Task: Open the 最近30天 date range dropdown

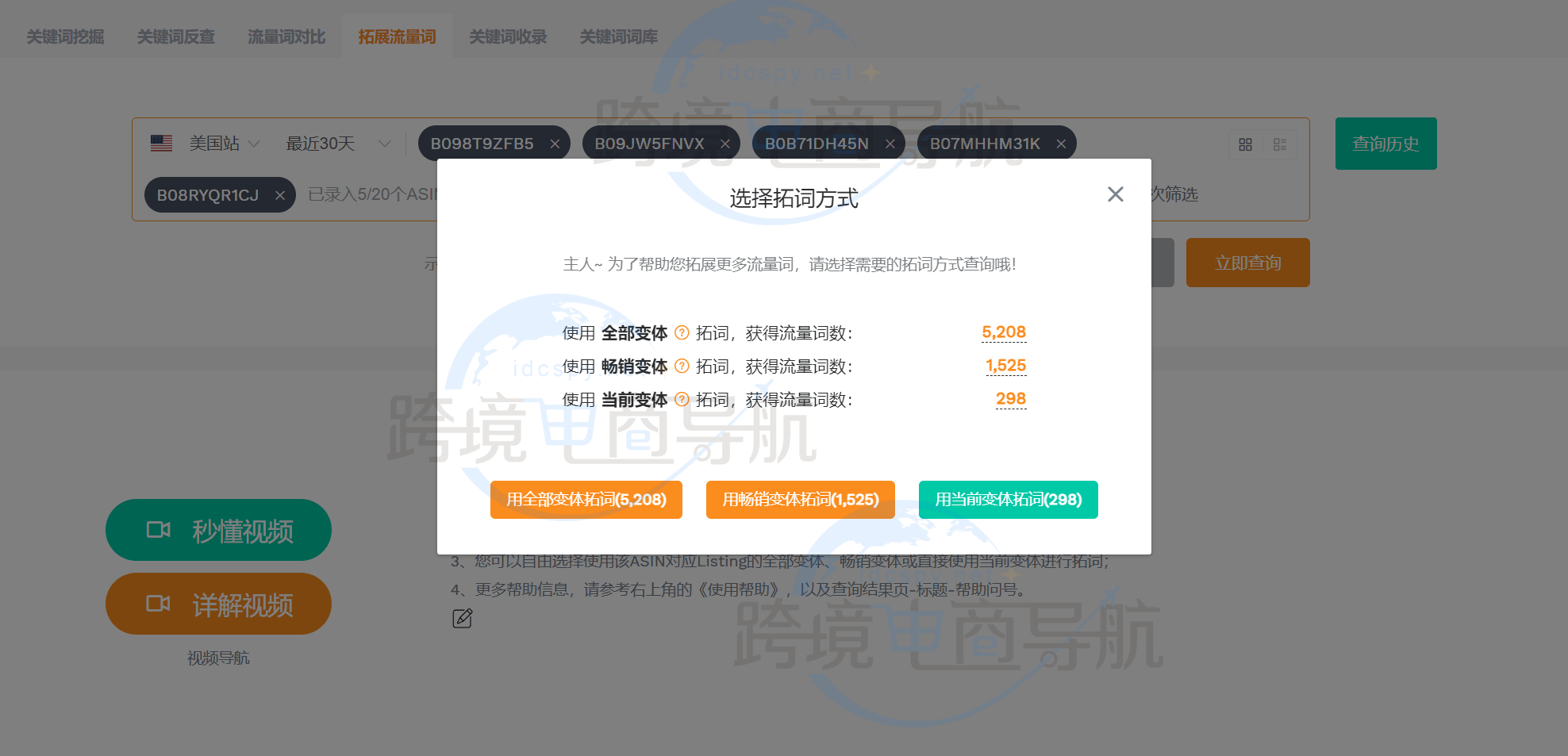Action: coord(385,144)
